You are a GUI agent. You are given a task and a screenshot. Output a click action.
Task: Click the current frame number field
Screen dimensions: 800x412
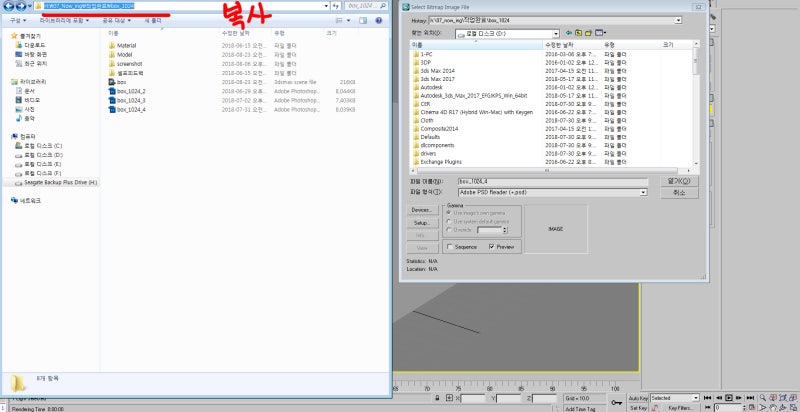point(729,407)
